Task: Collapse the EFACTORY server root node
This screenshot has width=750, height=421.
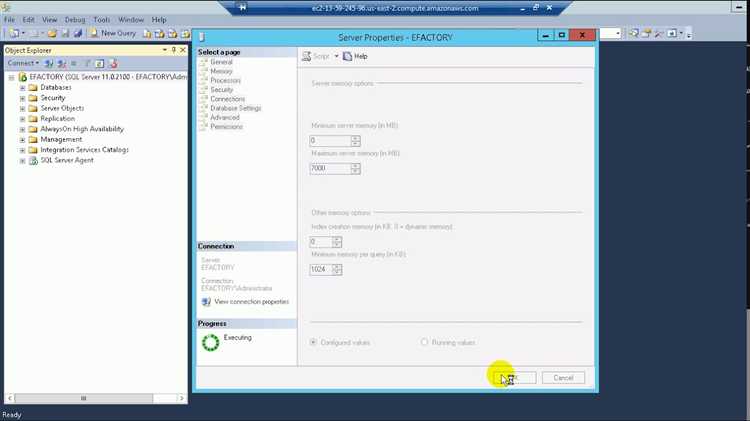Action: [x=11, y=78]
